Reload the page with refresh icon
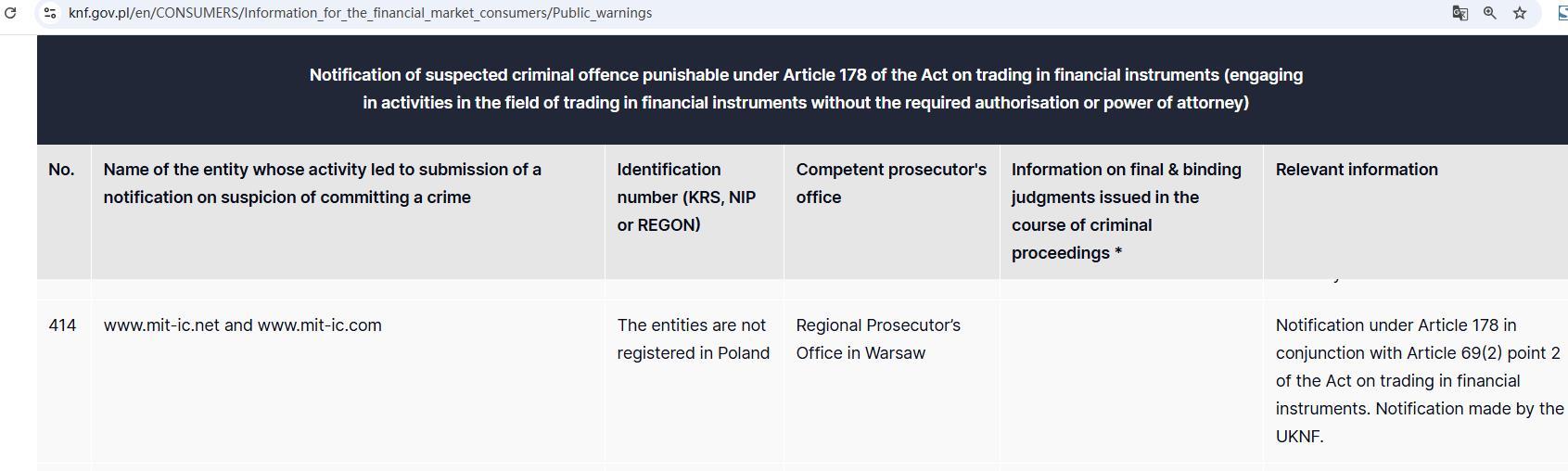 click(11, 13)
